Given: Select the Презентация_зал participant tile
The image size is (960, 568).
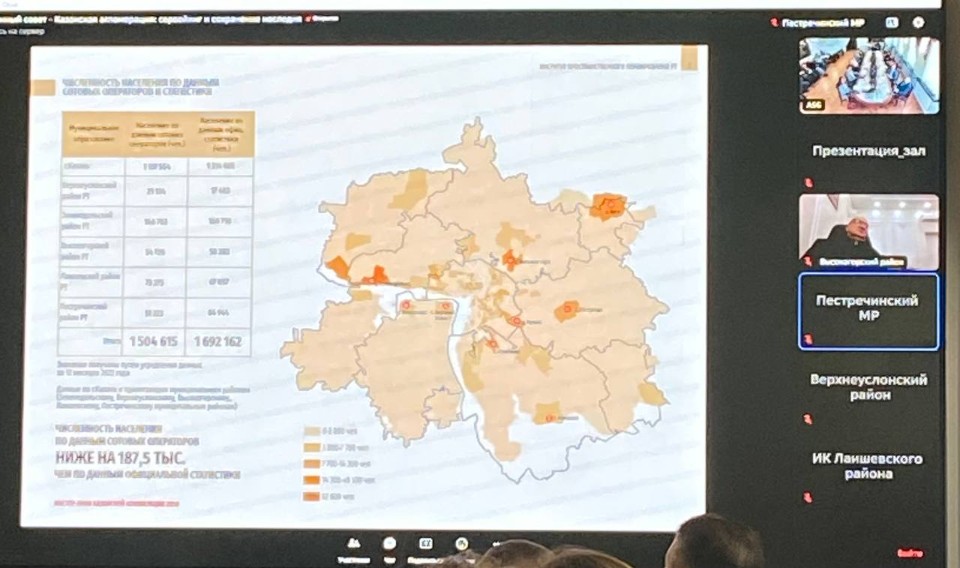Looking at the screenshot, I should [868, 152].
